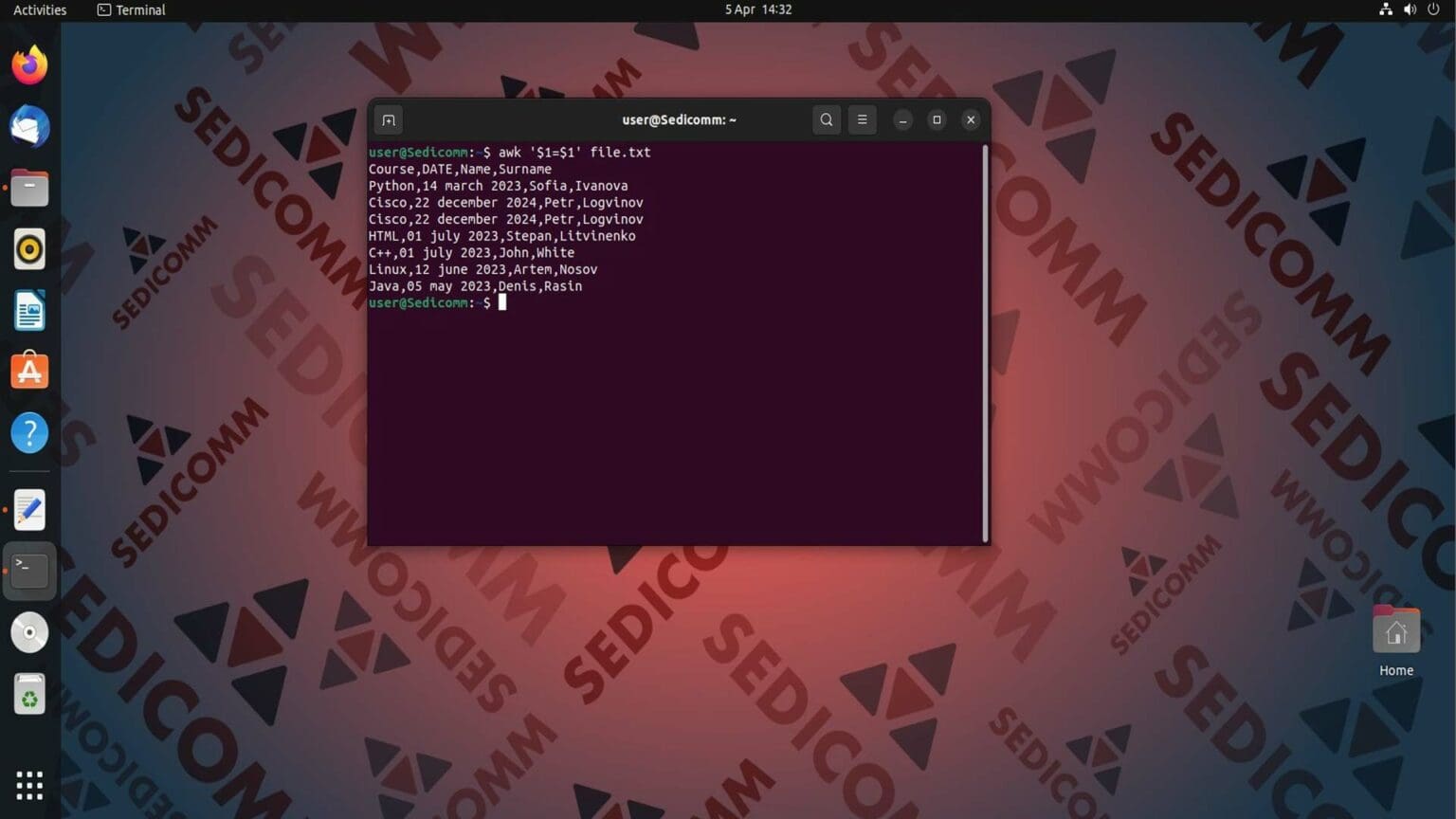Launch the Text Editor from dock
1456x819 pixels.
pos(29,510)
